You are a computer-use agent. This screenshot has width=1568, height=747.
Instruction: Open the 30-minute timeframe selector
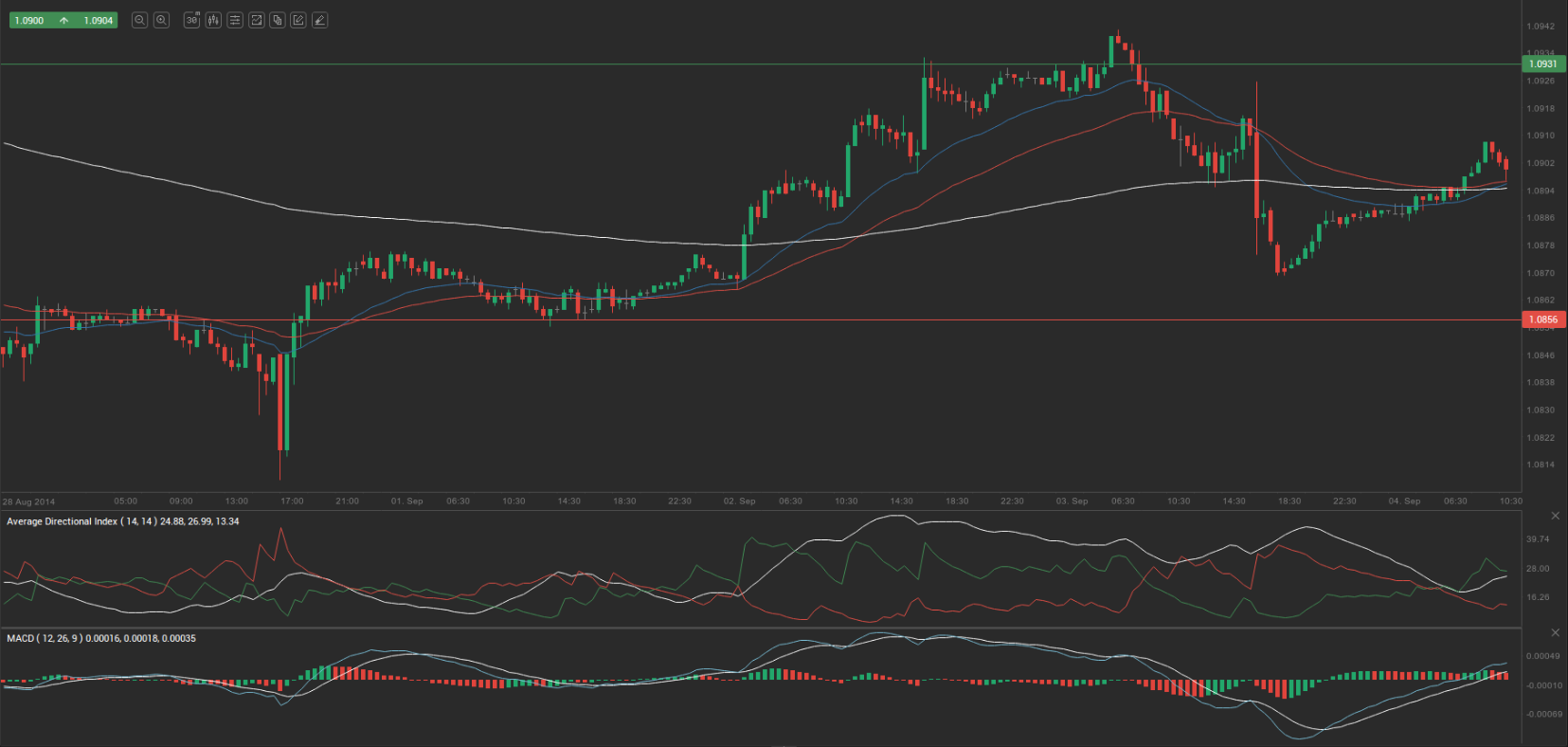click(x=191, y=20)
